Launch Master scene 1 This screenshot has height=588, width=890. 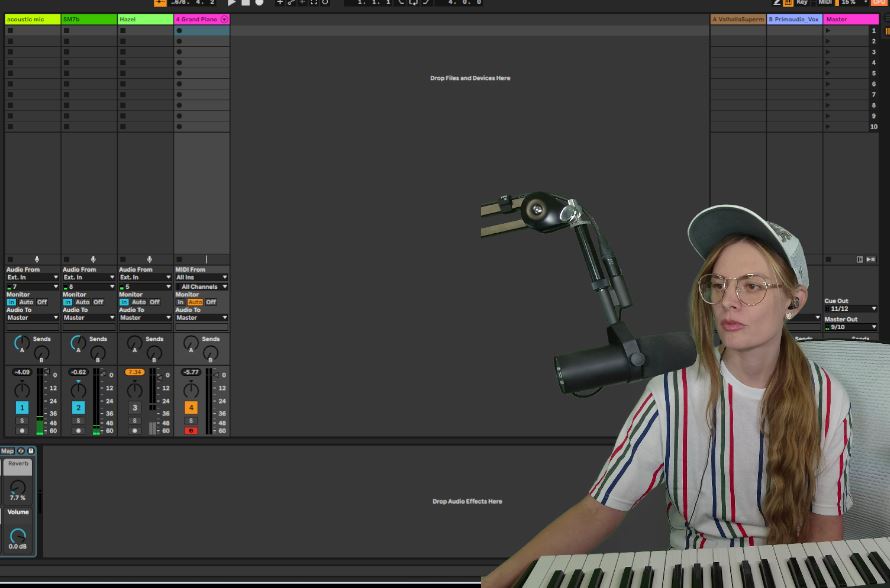click(x=828, y=31)
